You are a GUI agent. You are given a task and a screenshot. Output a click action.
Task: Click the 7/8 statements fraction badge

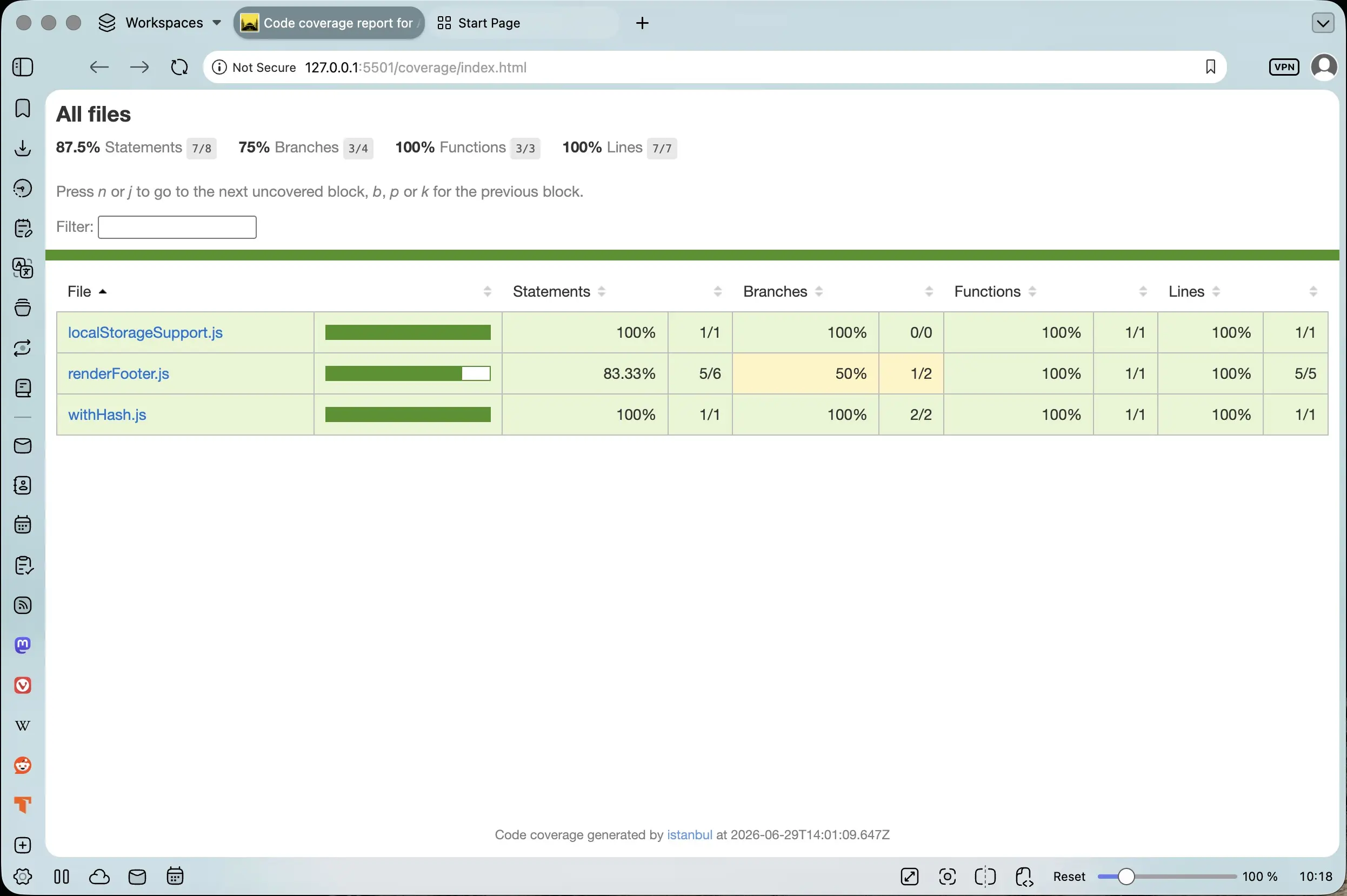point(201,149)
